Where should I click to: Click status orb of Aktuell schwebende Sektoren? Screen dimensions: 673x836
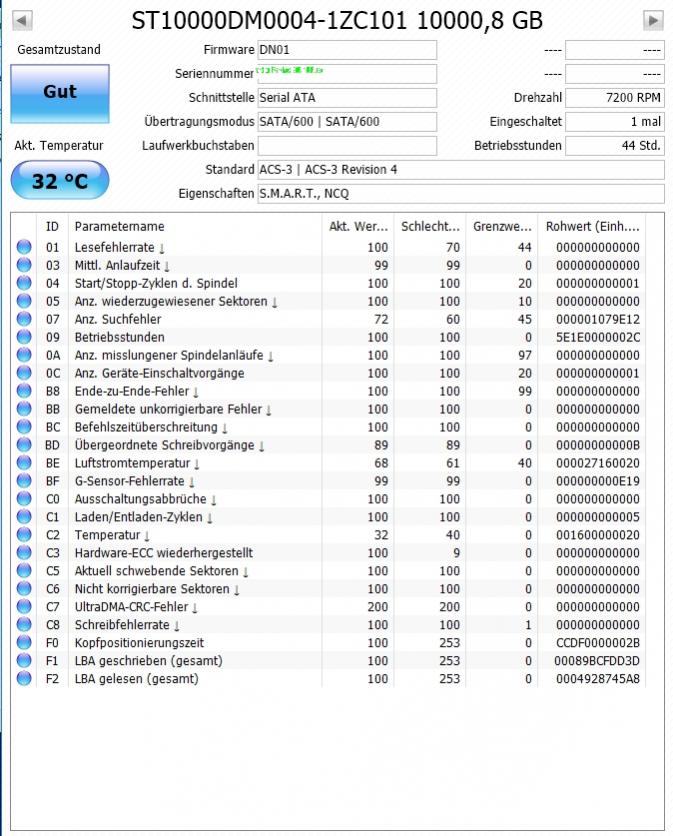[x=24, y=570]
